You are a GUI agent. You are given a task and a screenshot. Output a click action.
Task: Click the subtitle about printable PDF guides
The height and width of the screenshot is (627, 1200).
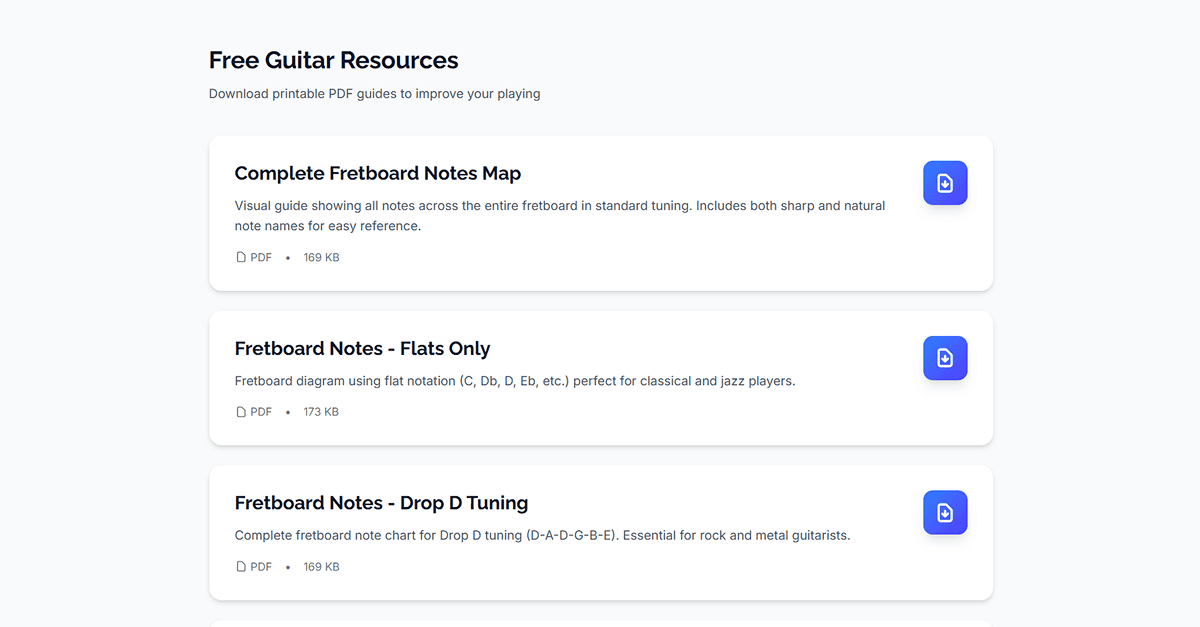coord(374,93)
